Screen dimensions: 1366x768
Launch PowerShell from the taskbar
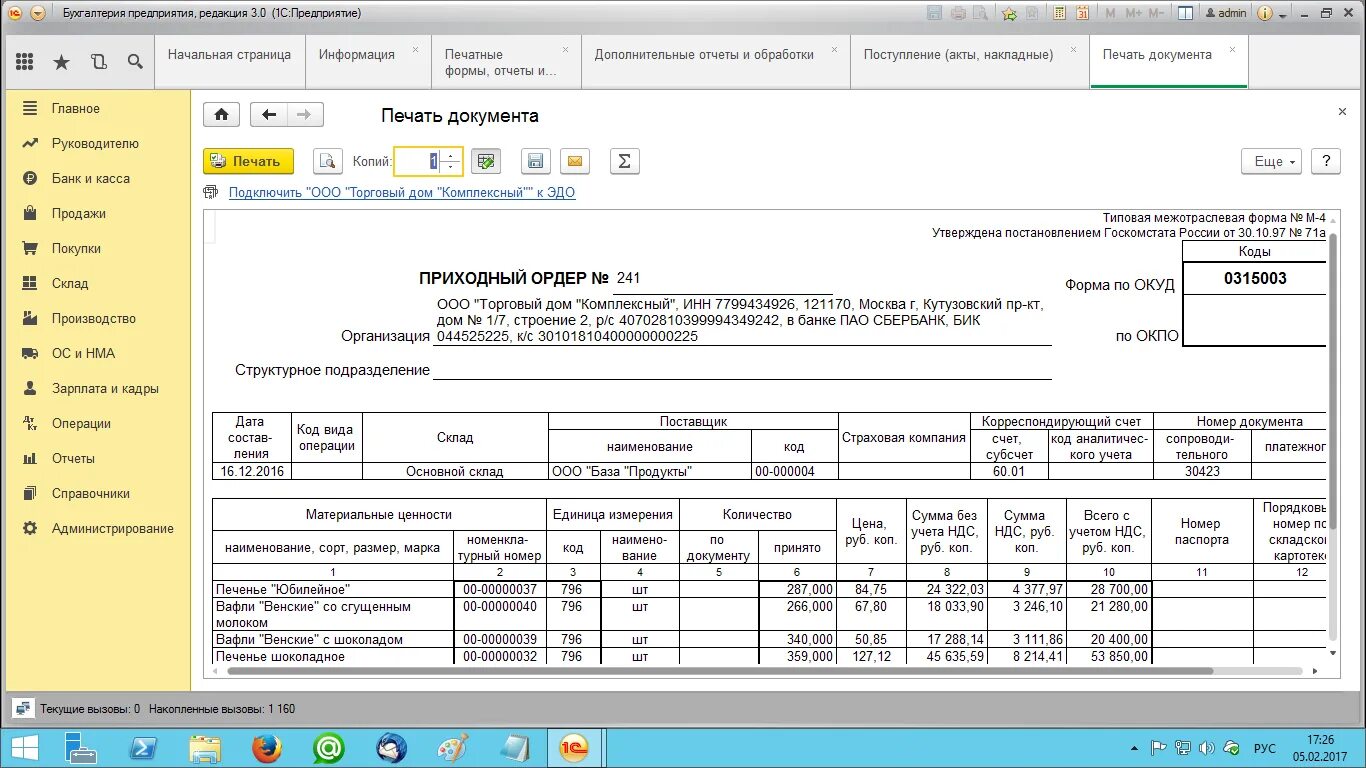click(143, 748)
